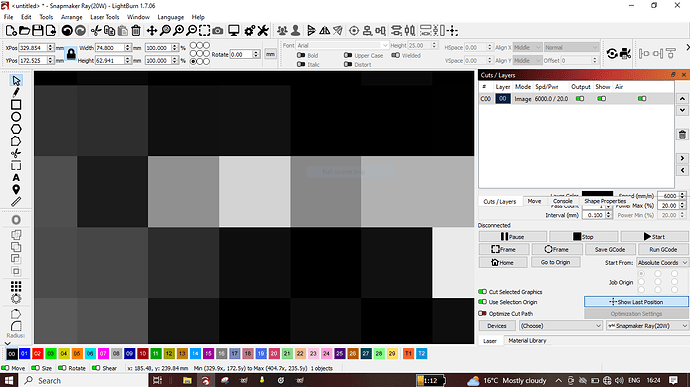The height and width of the screenshot is (387, 690).
Task: Click the Open file folder icon
Action: pos(25,30)
